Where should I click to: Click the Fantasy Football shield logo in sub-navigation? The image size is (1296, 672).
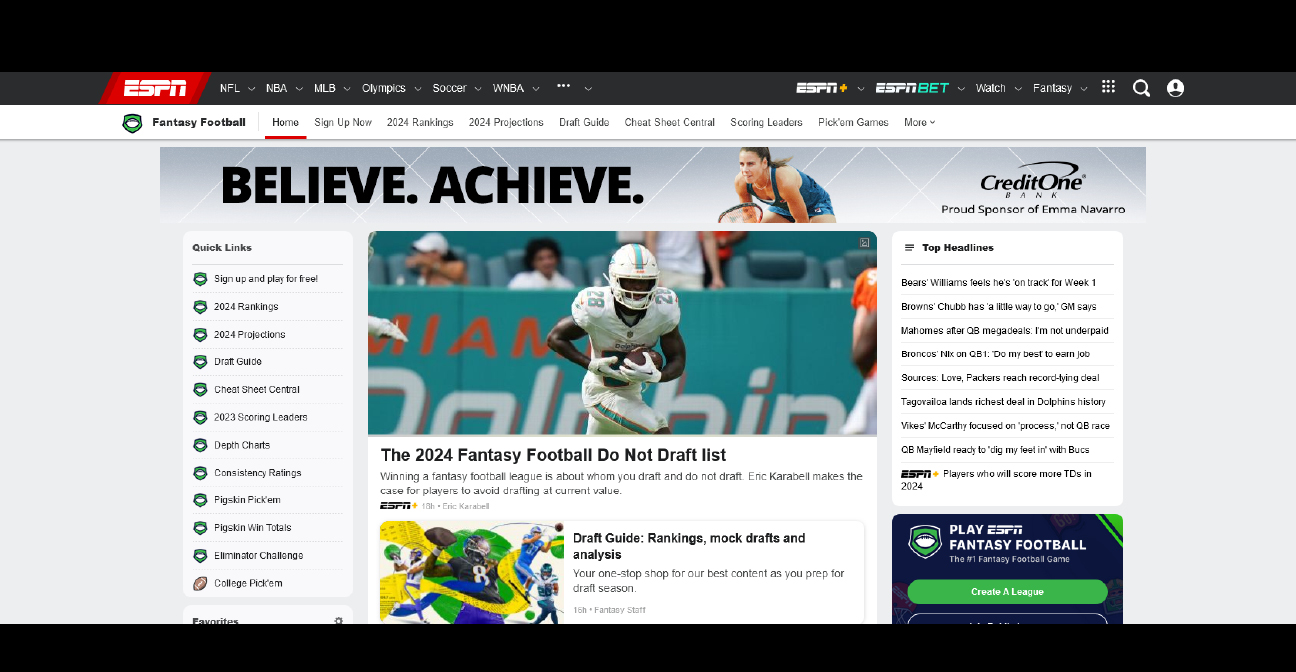pos(132,123)
